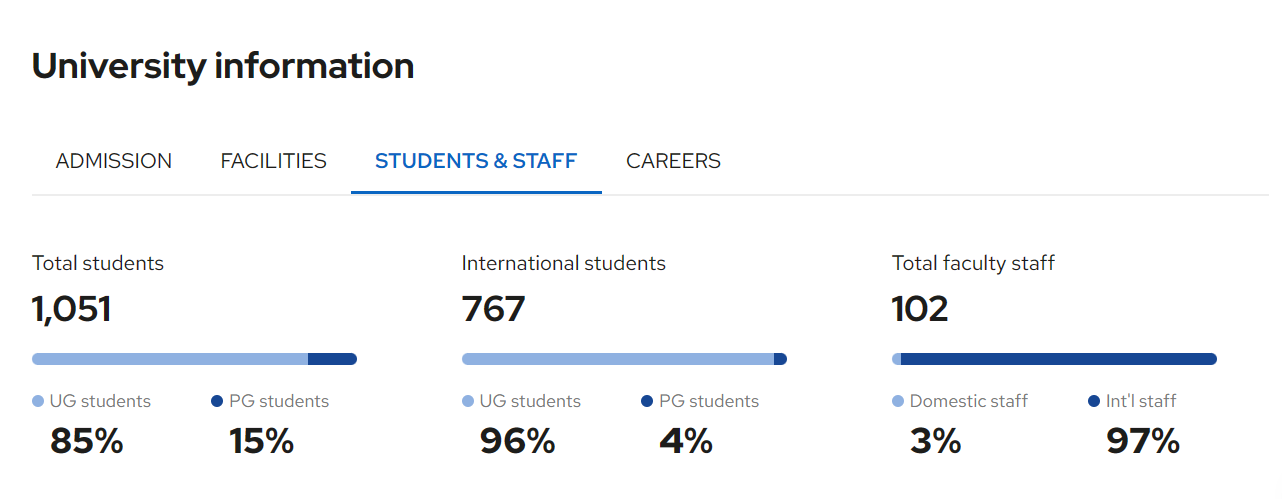Click the Total faculty staff progress bar
Image resolution: width=1282 pixels, height=499 pixels.
1054,359
